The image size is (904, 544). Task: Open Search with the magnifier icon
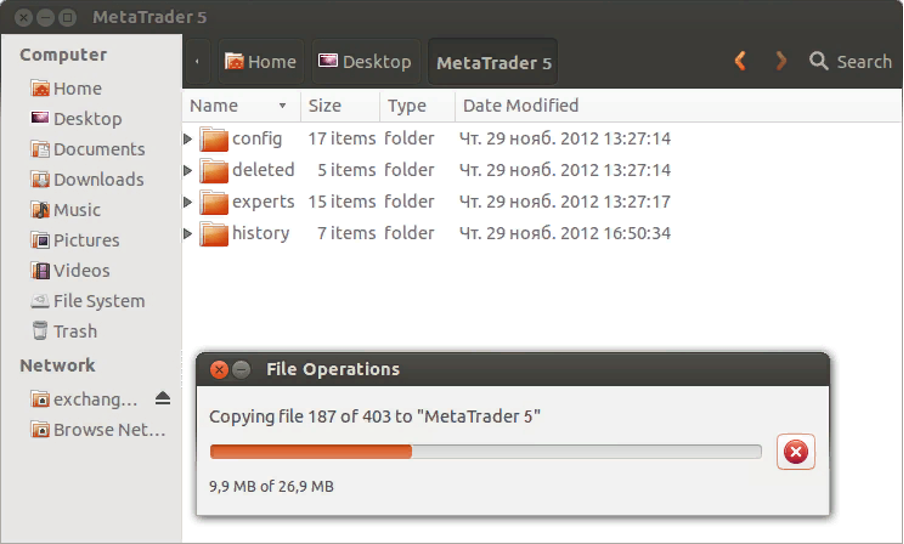click(819, 62)
